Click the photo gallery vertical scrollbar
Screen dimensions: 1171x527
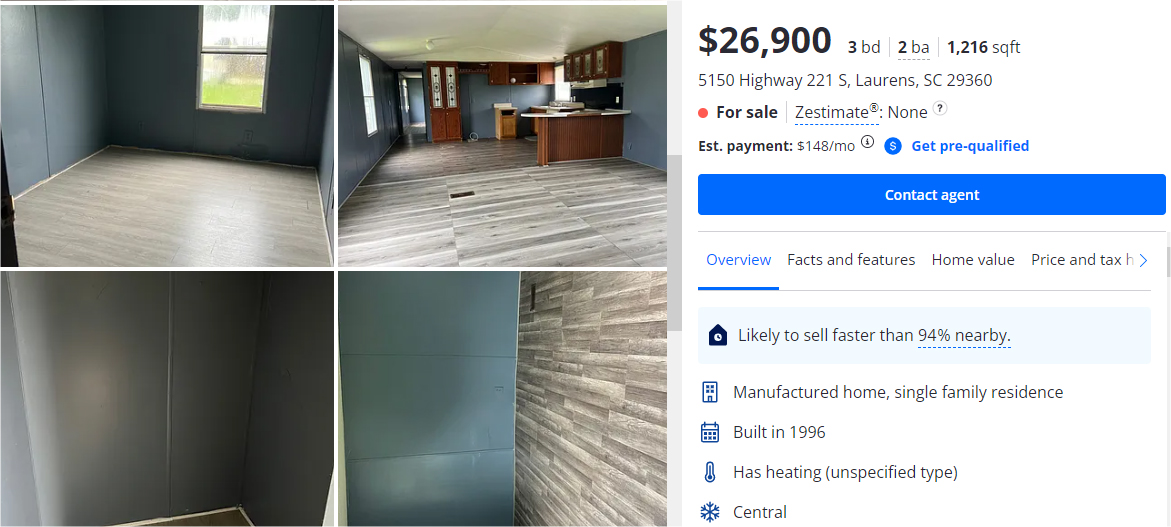click(x=674, y=243)
